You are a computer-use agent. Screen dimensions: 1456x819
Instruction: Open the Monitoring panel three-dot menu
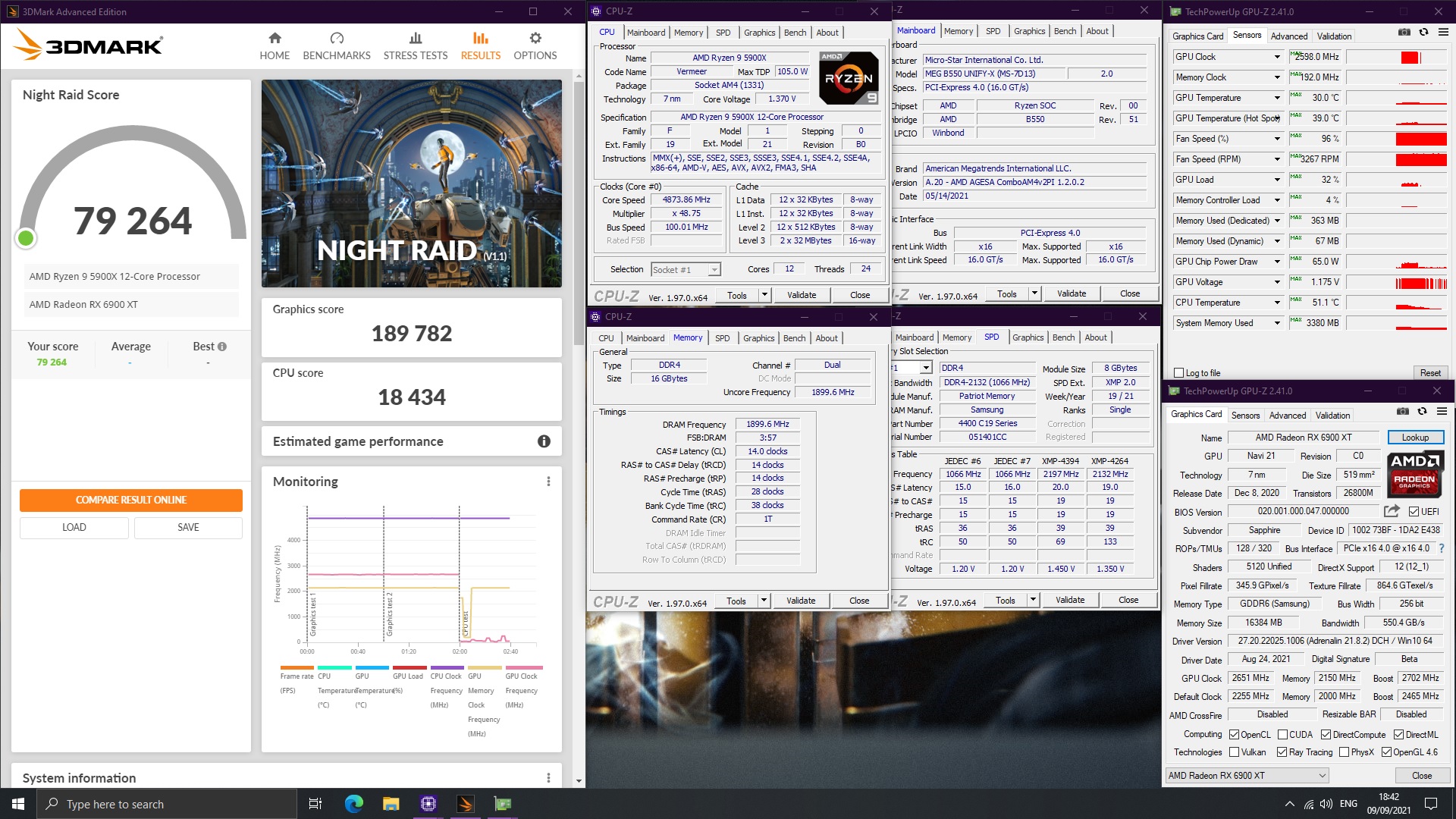click(x=548, y=482)
